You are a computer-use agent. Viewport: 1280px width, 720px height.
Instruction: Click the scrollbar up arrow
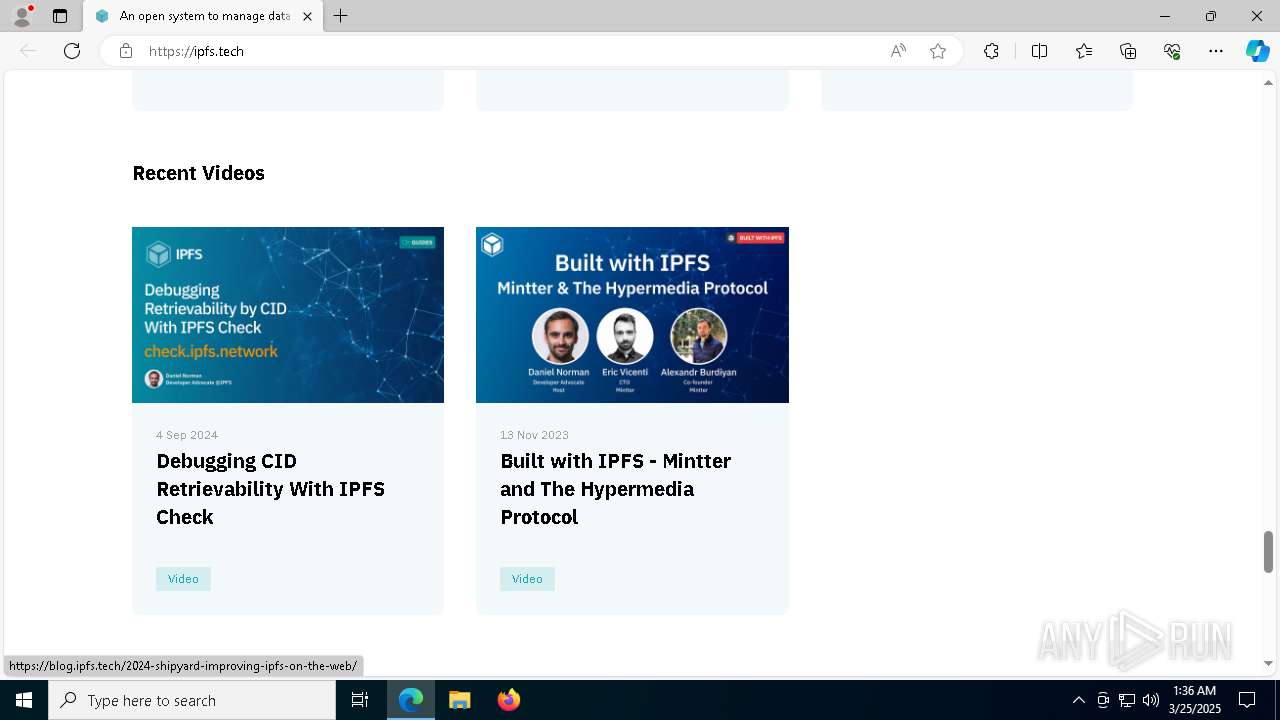(1268, 82)
